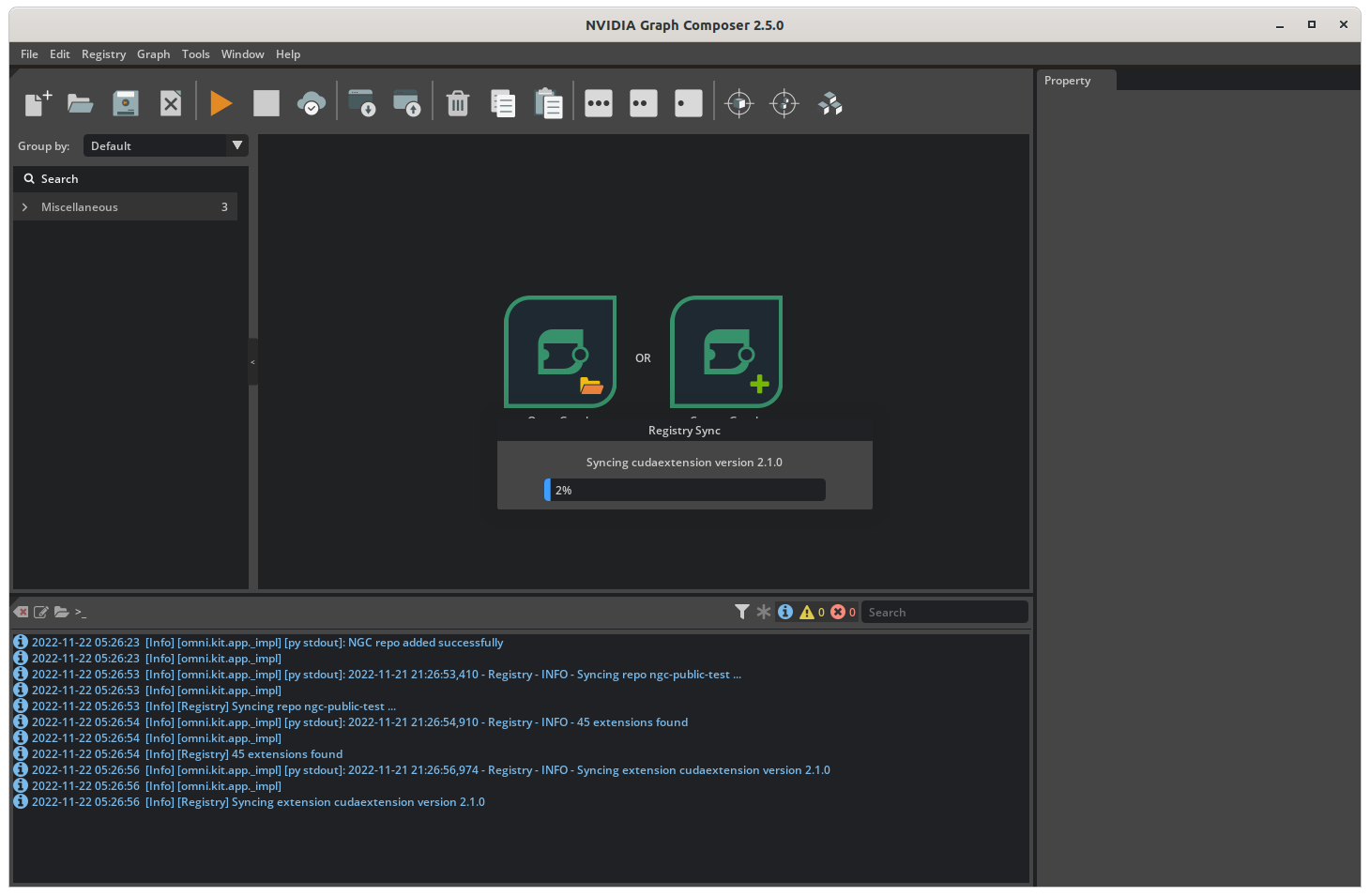The image size is (1370, 896).
Task: Click the funnel filter icon in console
Action: [742, 612]
